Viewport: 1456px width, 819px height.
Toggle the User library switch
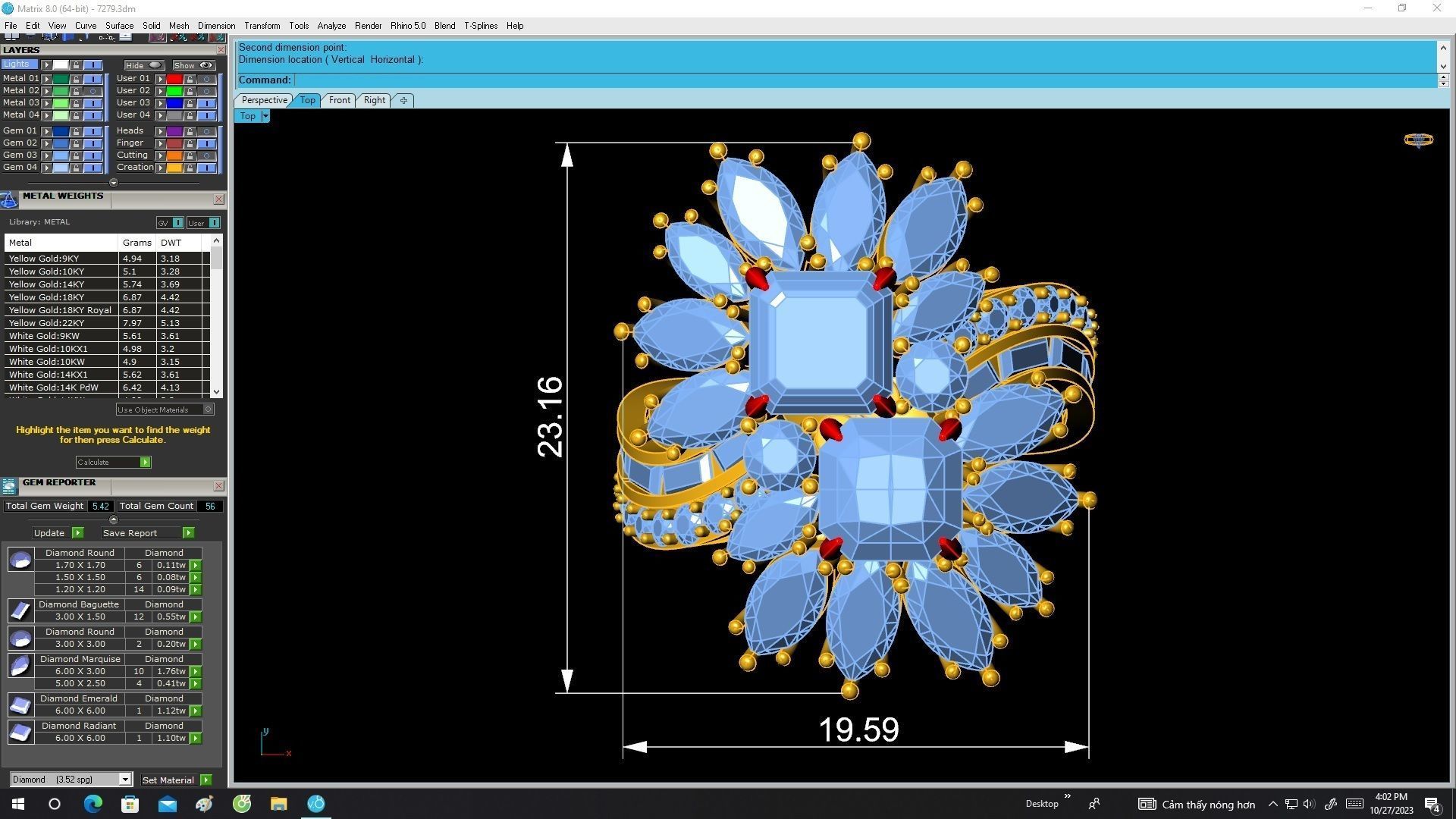[203, 223]
